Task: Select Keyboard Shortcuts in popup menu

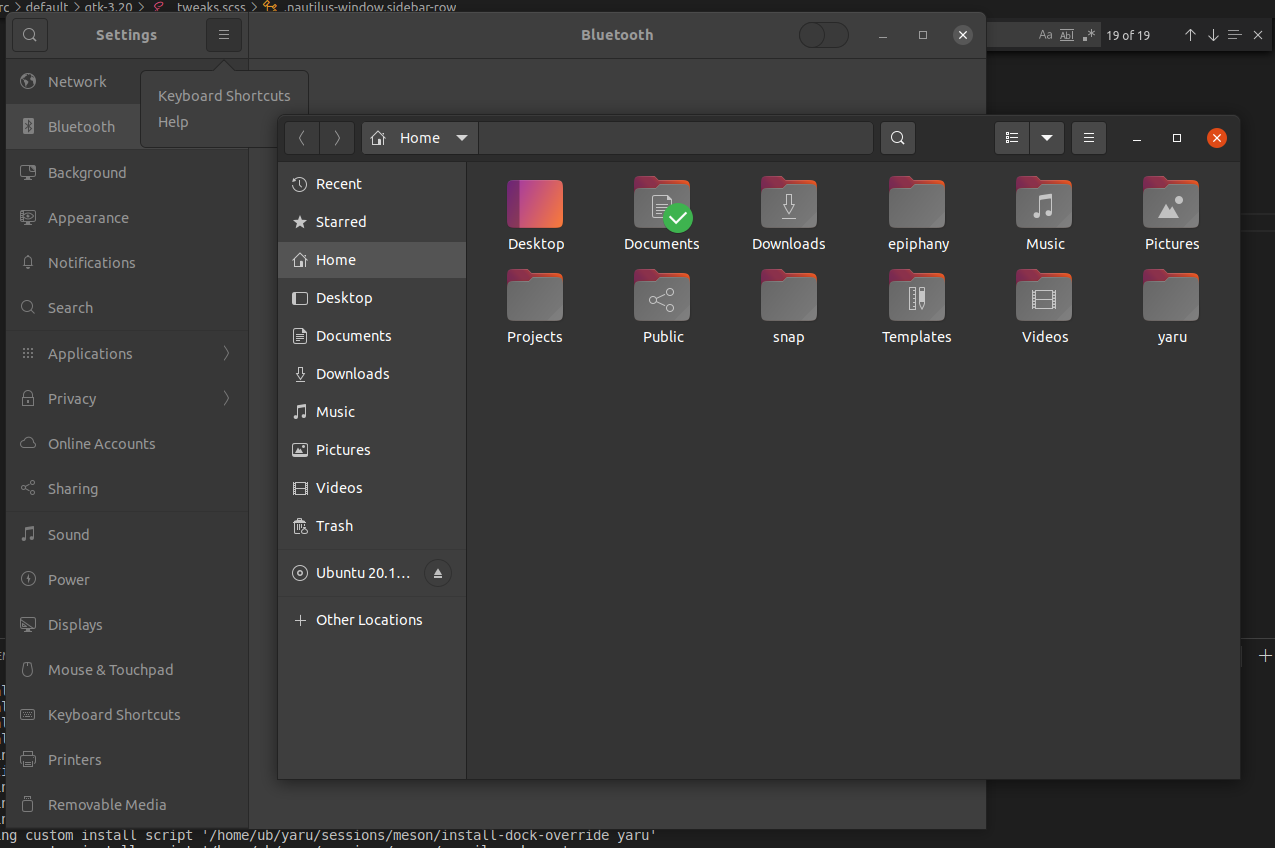Action: point(224,96)
